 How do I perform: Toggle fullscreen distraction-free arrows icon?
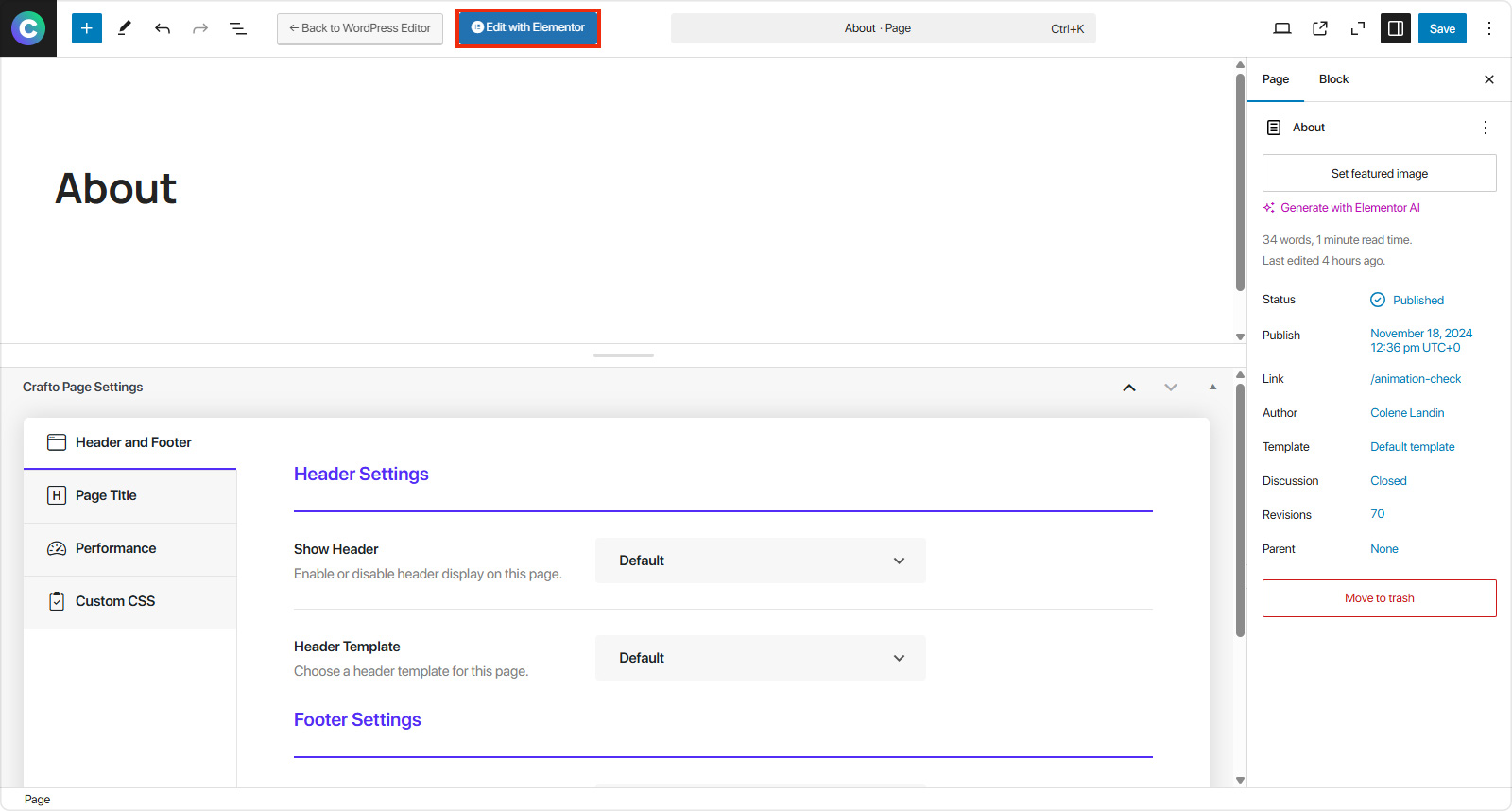click(1358, 28)
